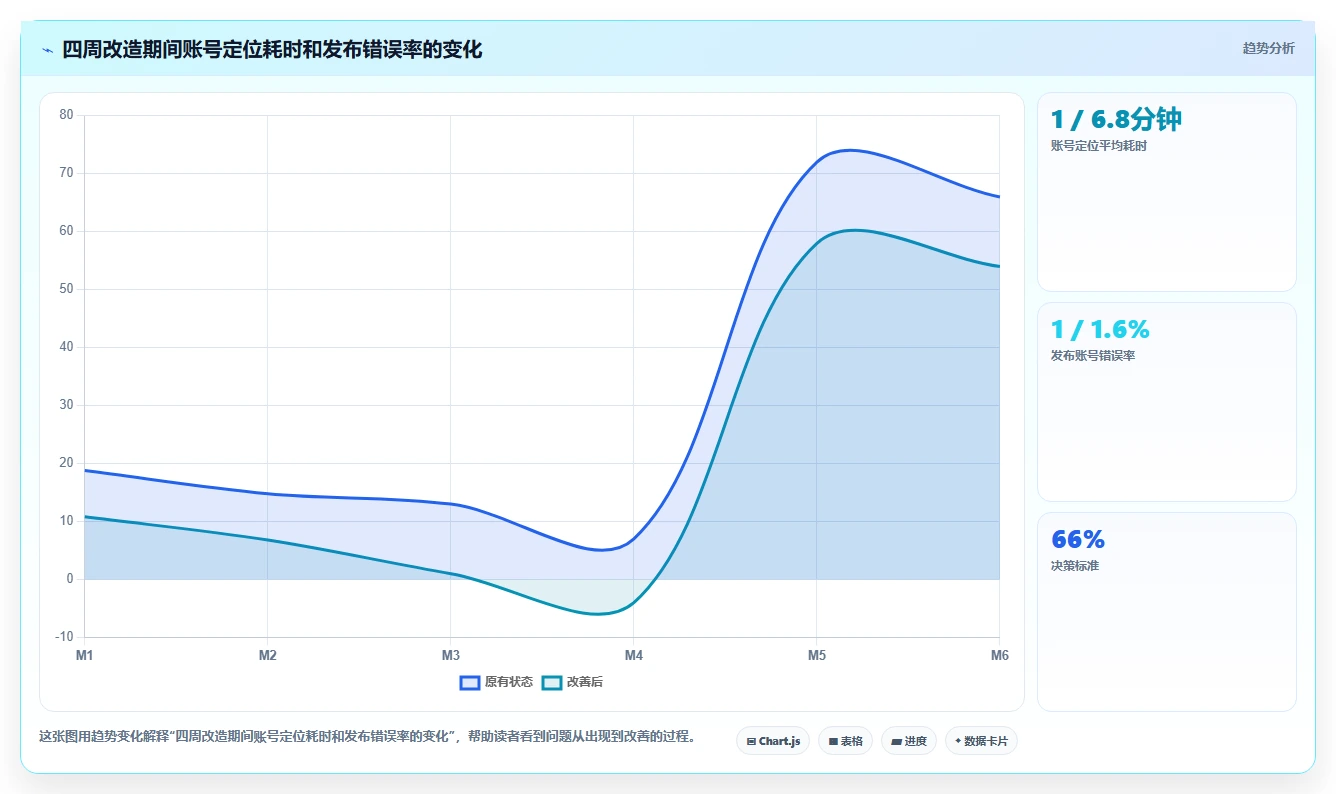Toggle the 原有状态 legend series
The width and height of the screenshot is (1336, 794).
point(496,682)
